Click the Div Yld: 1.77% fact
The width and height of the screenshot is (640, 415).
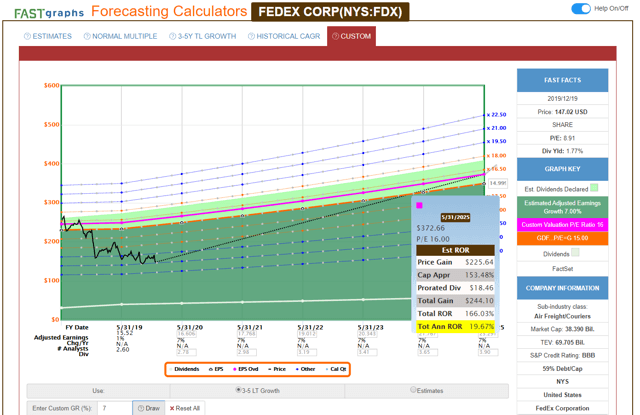pos(562,151)
